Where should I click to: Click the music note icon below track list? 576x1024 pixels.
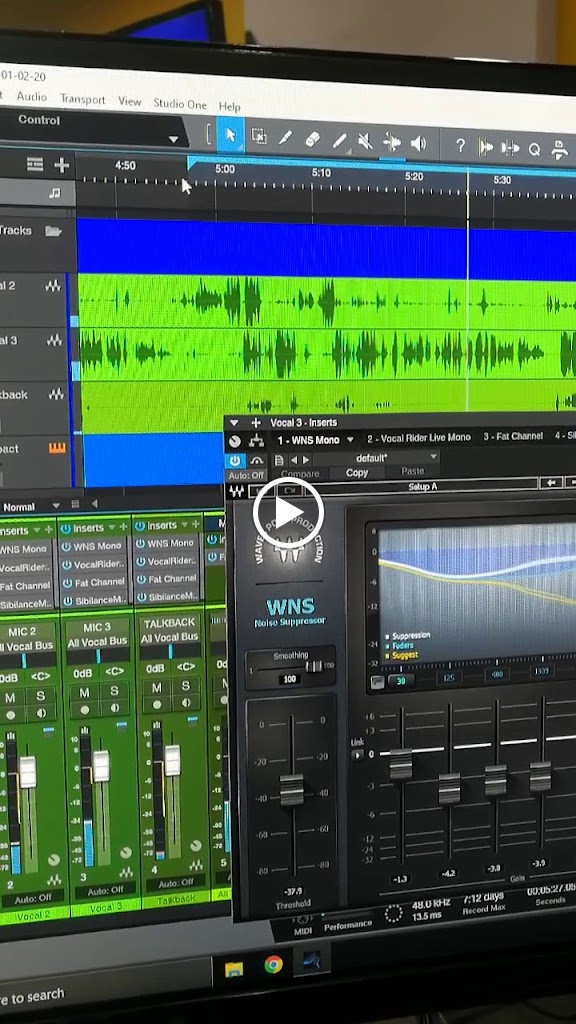[55, 193]
